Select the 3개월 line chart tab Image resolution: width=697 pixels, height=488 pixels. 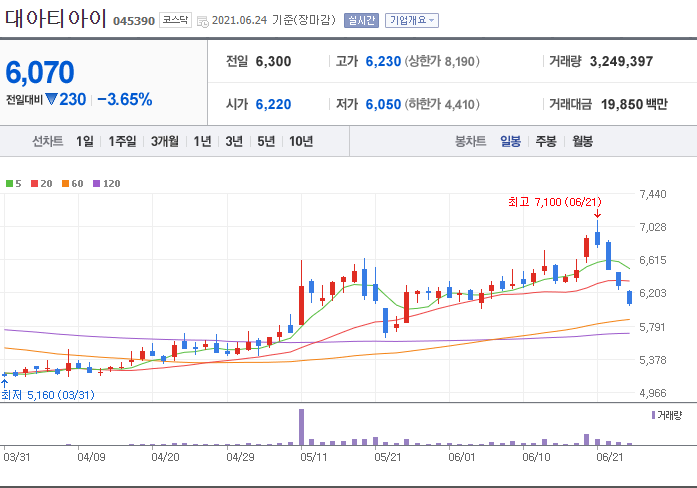point(164,141)
